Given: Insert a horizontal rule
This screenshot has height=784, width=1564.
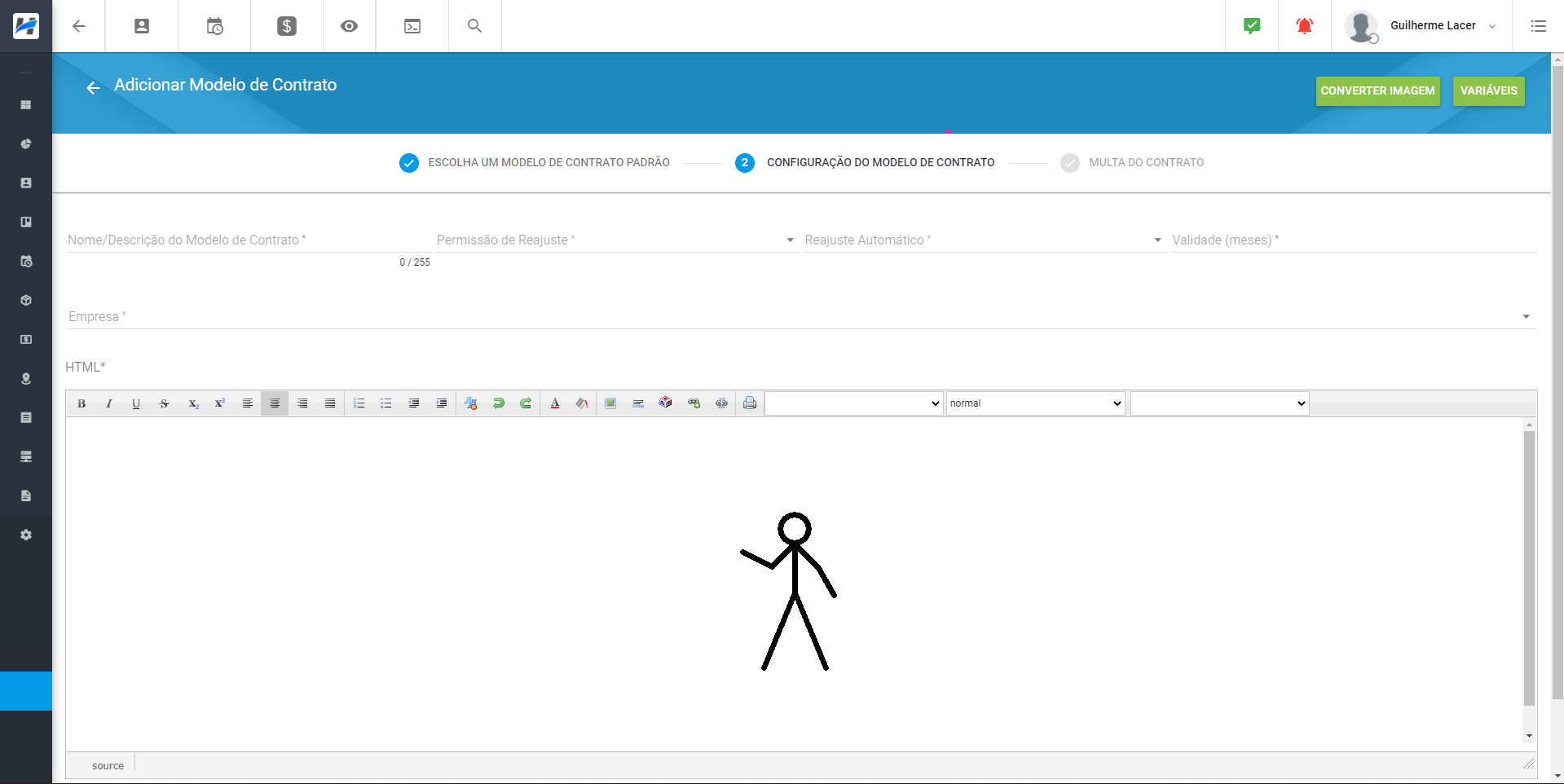Looking at the screenshot, I should point(638,403).
